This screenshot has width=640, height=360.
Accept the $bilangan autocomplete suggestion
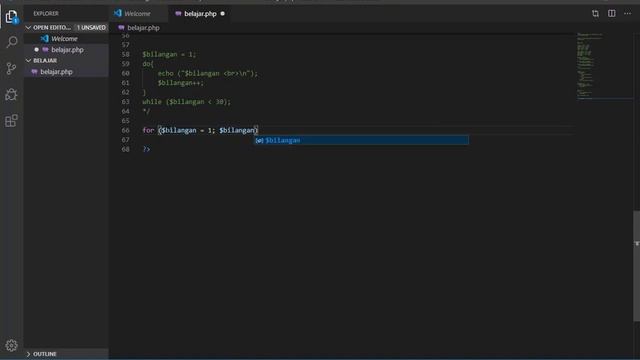click(361, 140)
